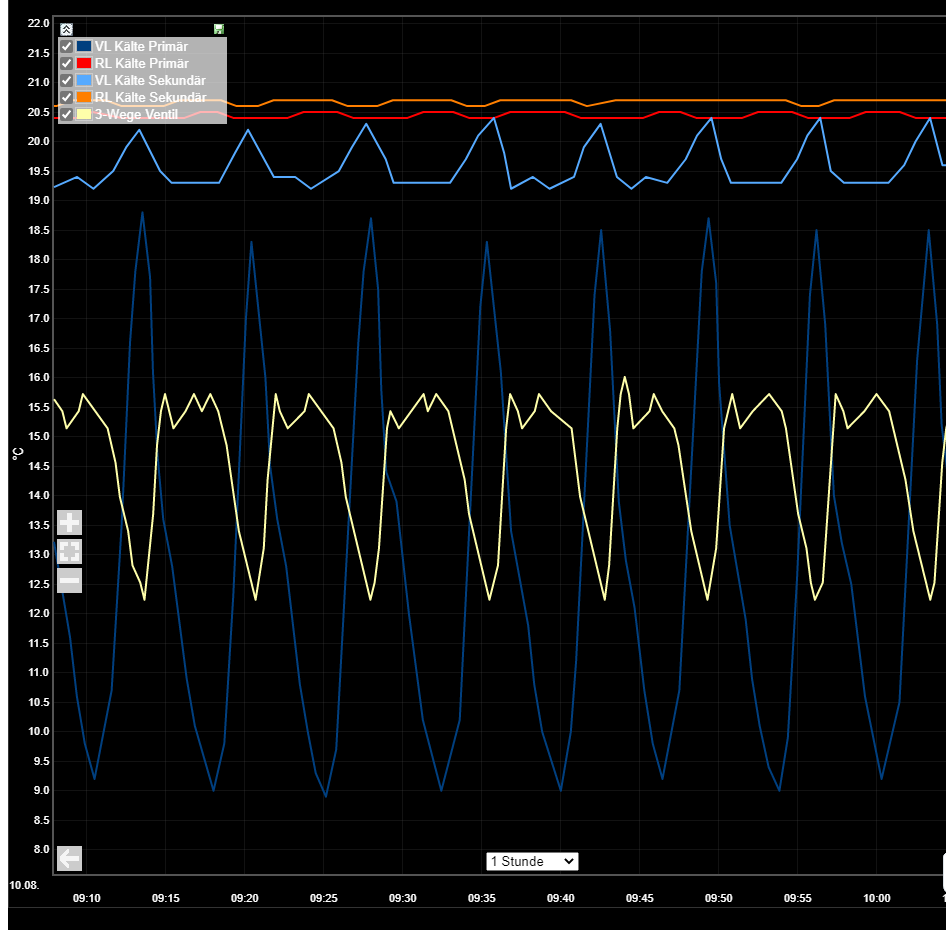Click the 'RL Kälte Sekundär' legend label

(150, 97)
